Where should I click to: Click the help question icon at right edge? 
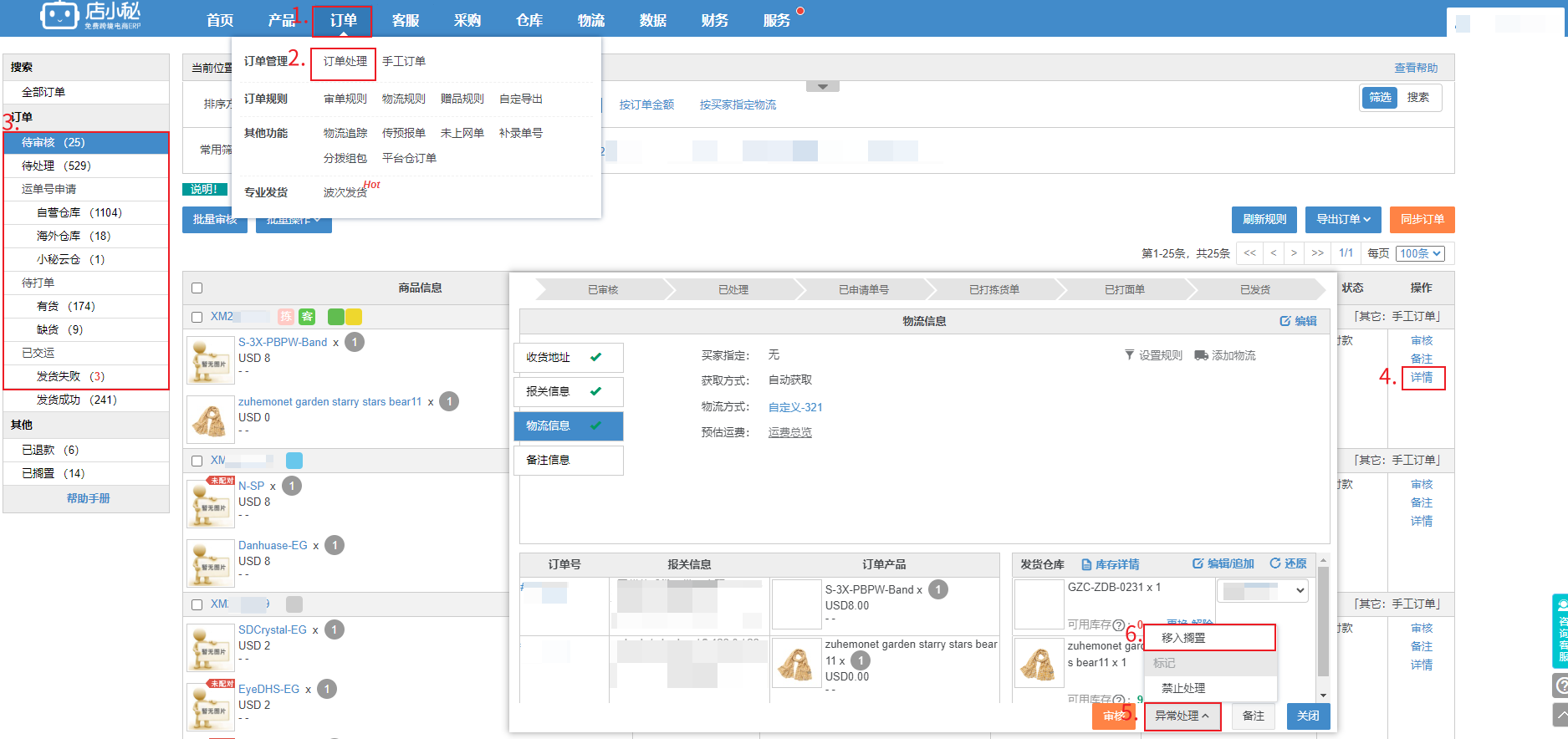pos(1560,686)
